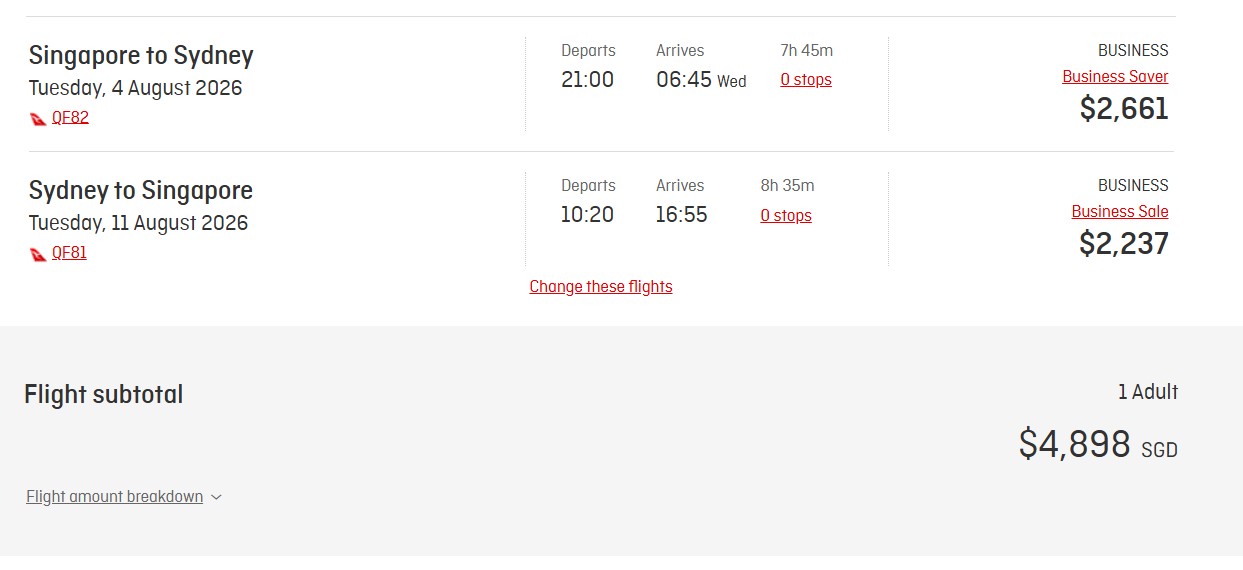Click the Qantas logo beside QF82

point(38,118)
